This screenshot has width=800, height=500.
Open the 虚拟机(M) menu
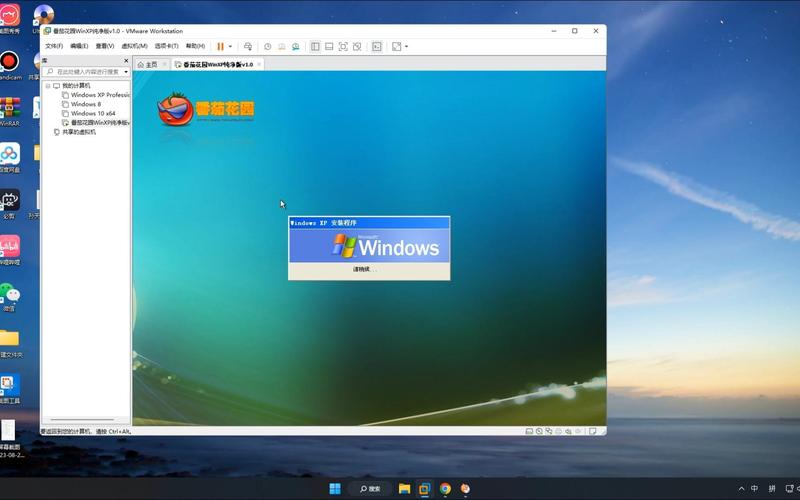tap(134, 46)
